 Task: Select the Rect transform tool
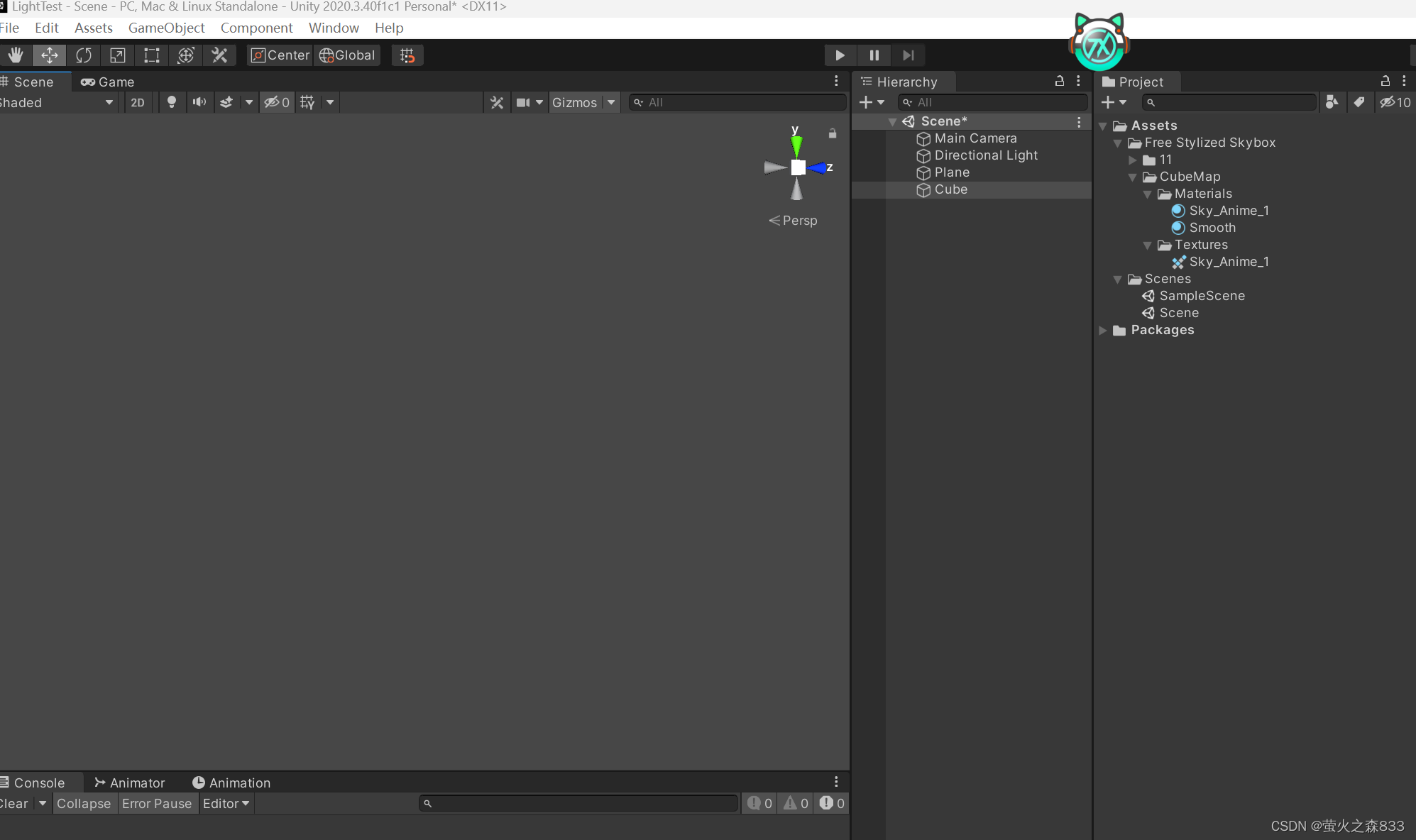(x=152, y=55)
